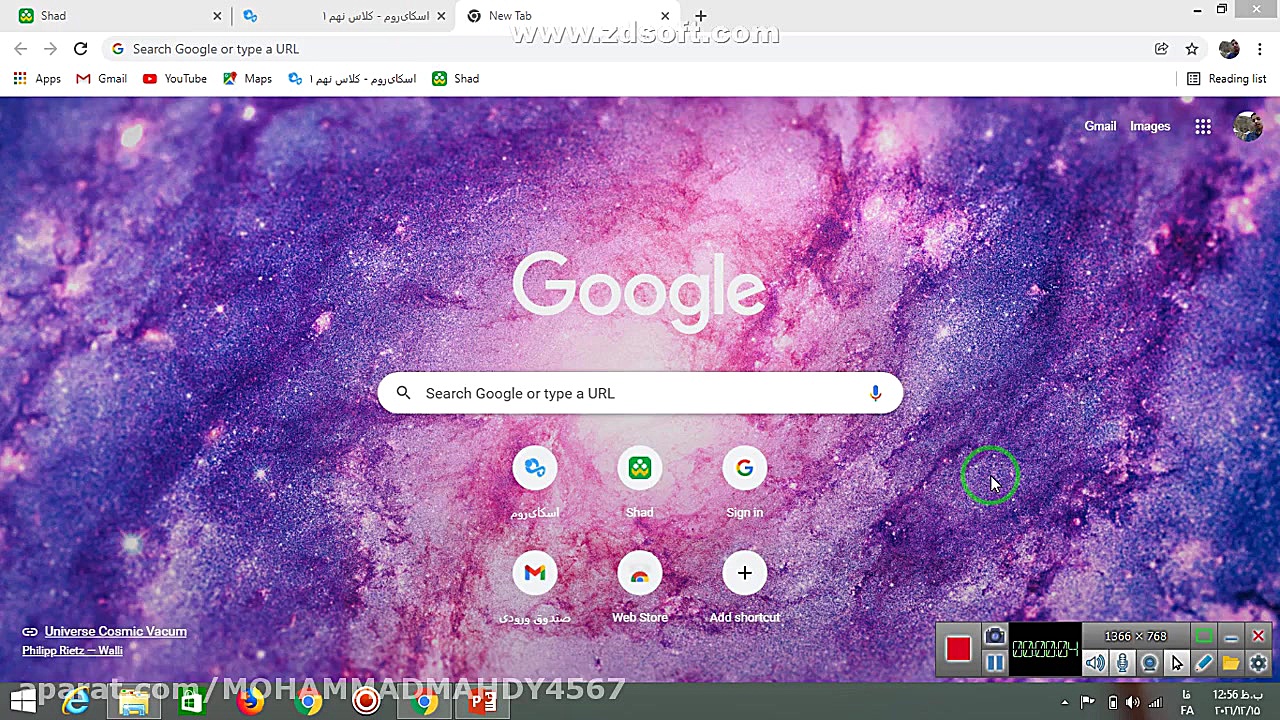
Task: Click the magnifier icon in the search box
Action: (403, 393)
